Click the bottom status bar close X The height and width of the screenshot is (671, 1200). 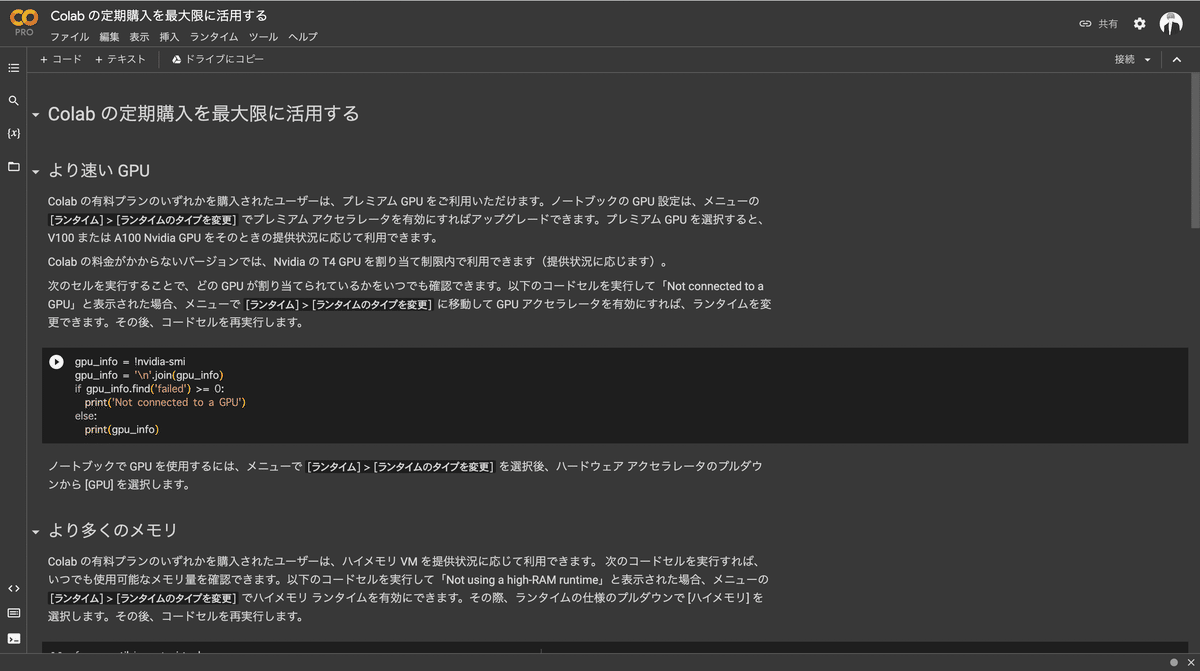pyautogui.click(x=1189, y=662)
